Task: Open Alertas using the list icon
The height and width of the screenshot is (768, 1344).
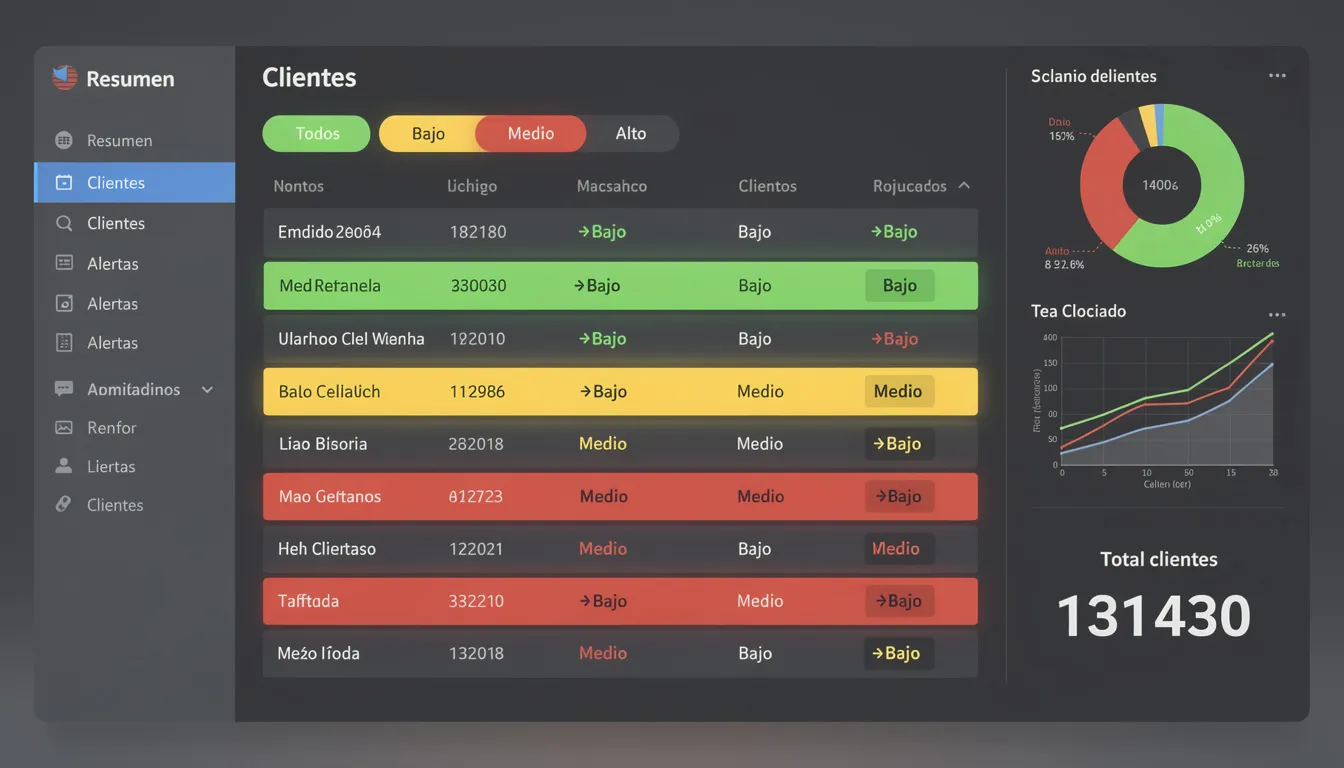Action: pos(63,263)
